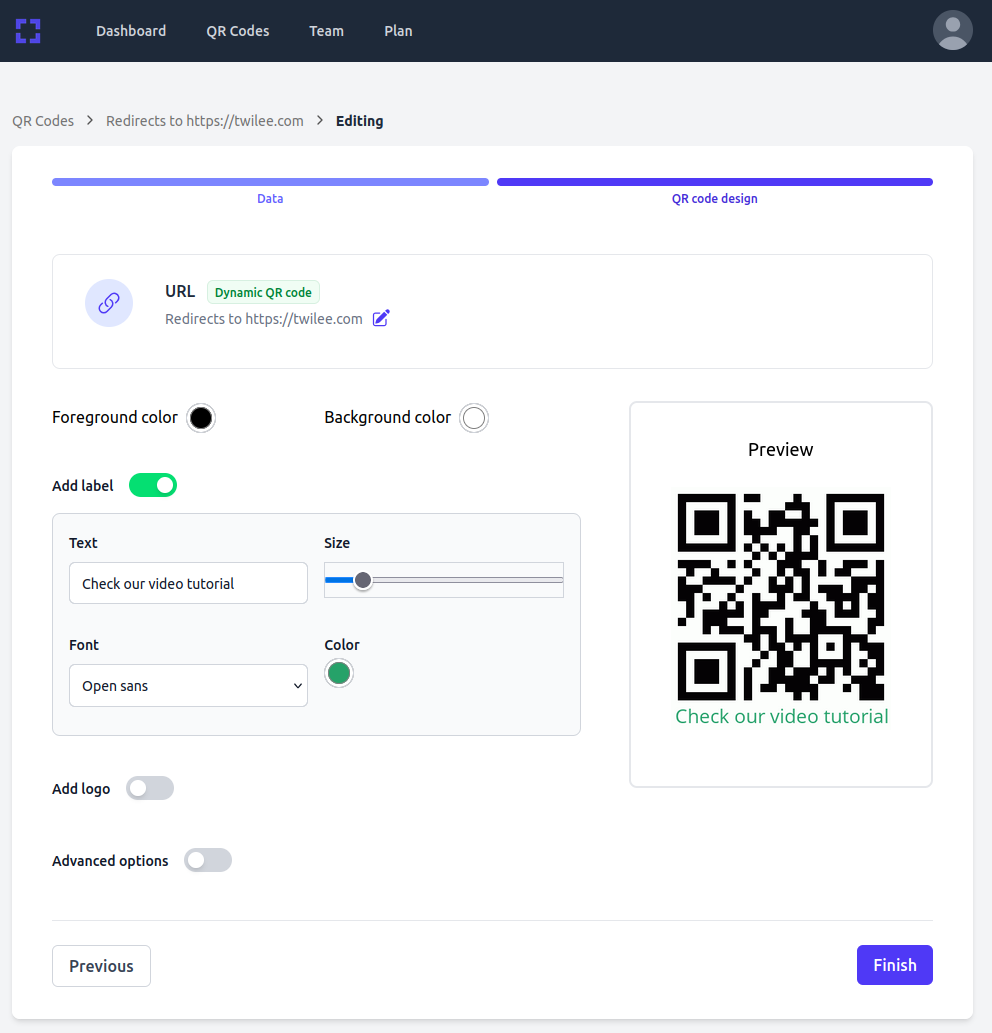Click the Dynamic QR code badge
Image resolution: width=992 pixels, height=1033 pixels.
pos(263,293)
